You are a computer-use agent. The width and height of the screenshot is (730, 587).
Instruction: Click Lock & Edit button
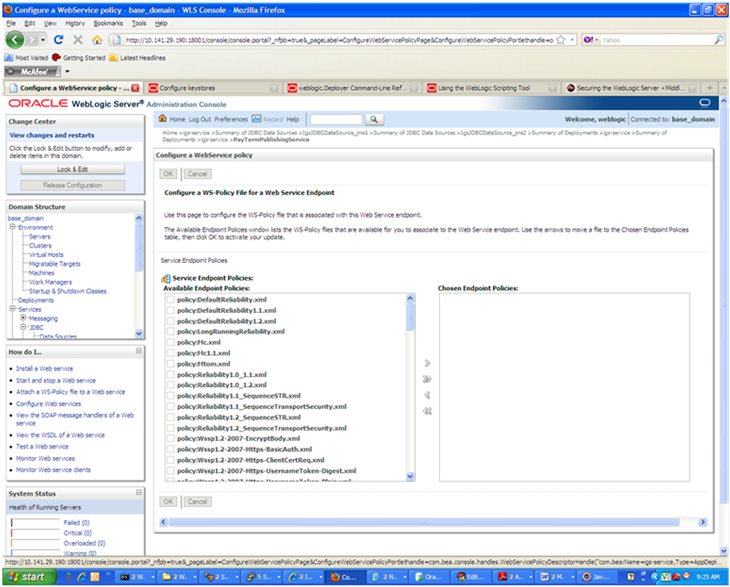(73, 169)
